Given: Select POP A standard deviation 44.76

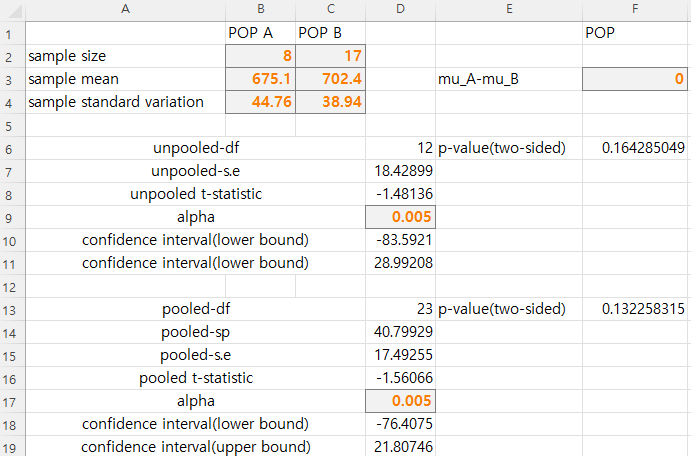Looking at the screenshot, I should click(260, 102).
